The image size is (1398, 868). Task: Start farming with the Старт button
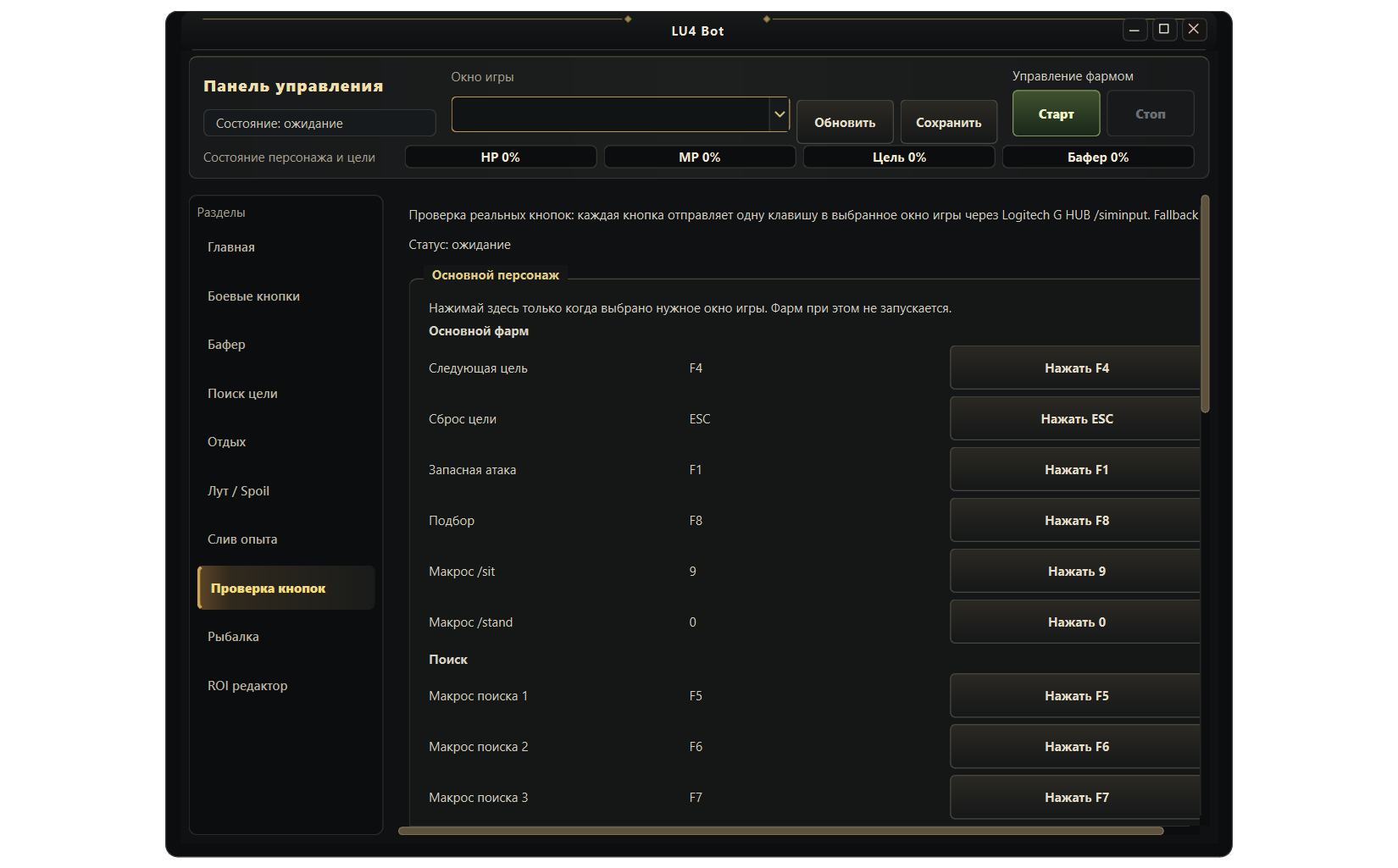(1056, 113)
